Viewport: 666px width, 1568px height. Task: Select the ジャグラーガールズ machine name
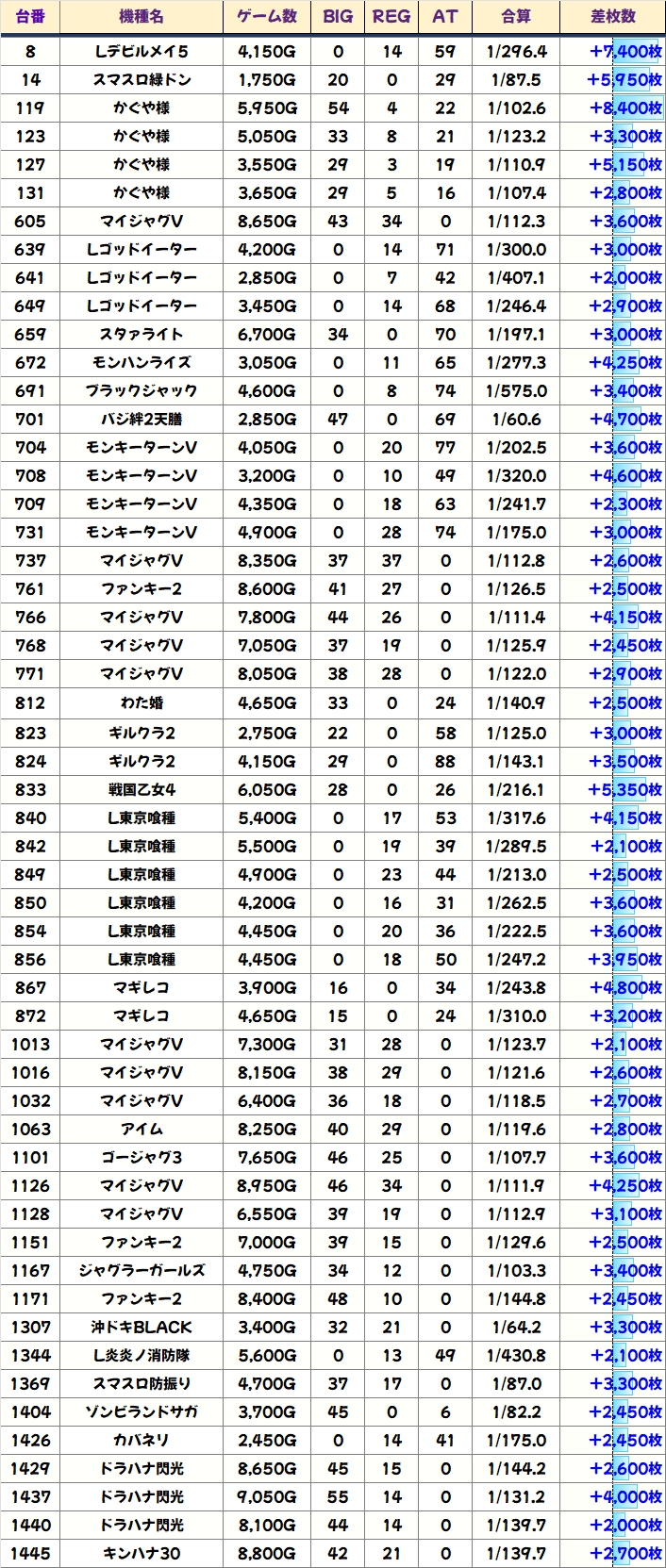[x=142, y=1270]
